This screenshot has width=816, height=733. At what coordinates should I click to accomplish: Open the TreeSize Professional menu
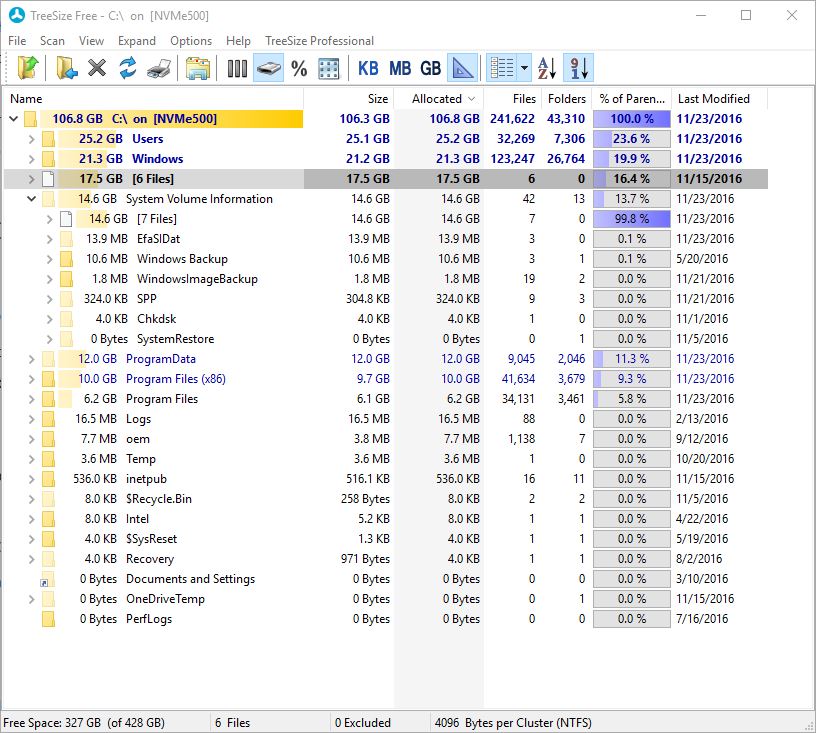click(x=319, y=41)
